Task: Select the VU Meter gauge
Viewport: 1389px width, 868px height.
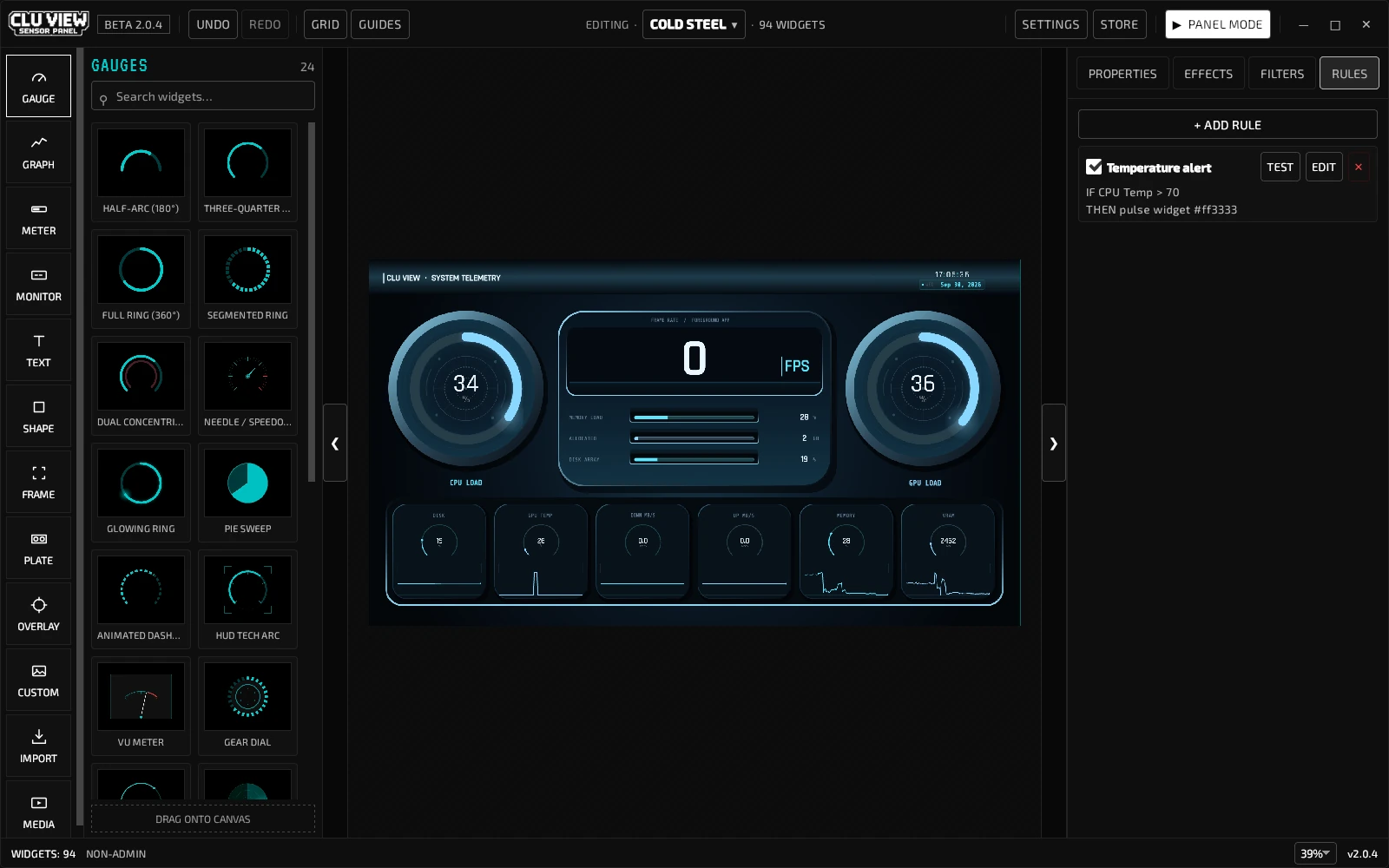Action: pos(141,706)
